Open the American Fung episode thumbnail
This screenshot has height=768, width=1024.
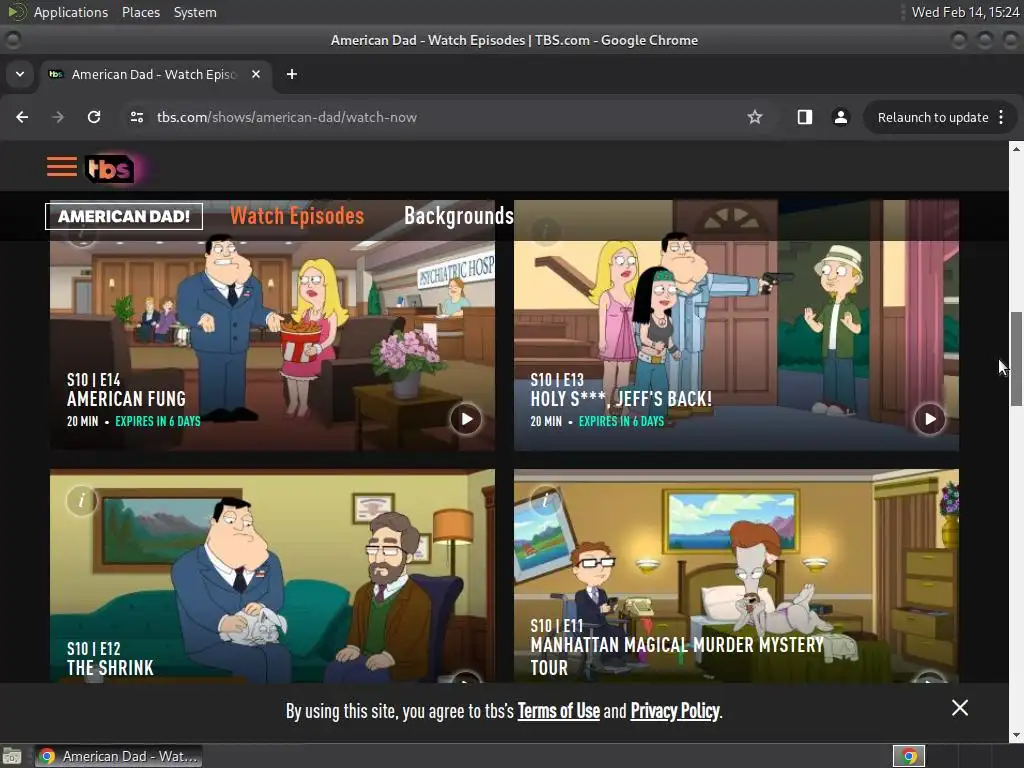click(272, 325)
